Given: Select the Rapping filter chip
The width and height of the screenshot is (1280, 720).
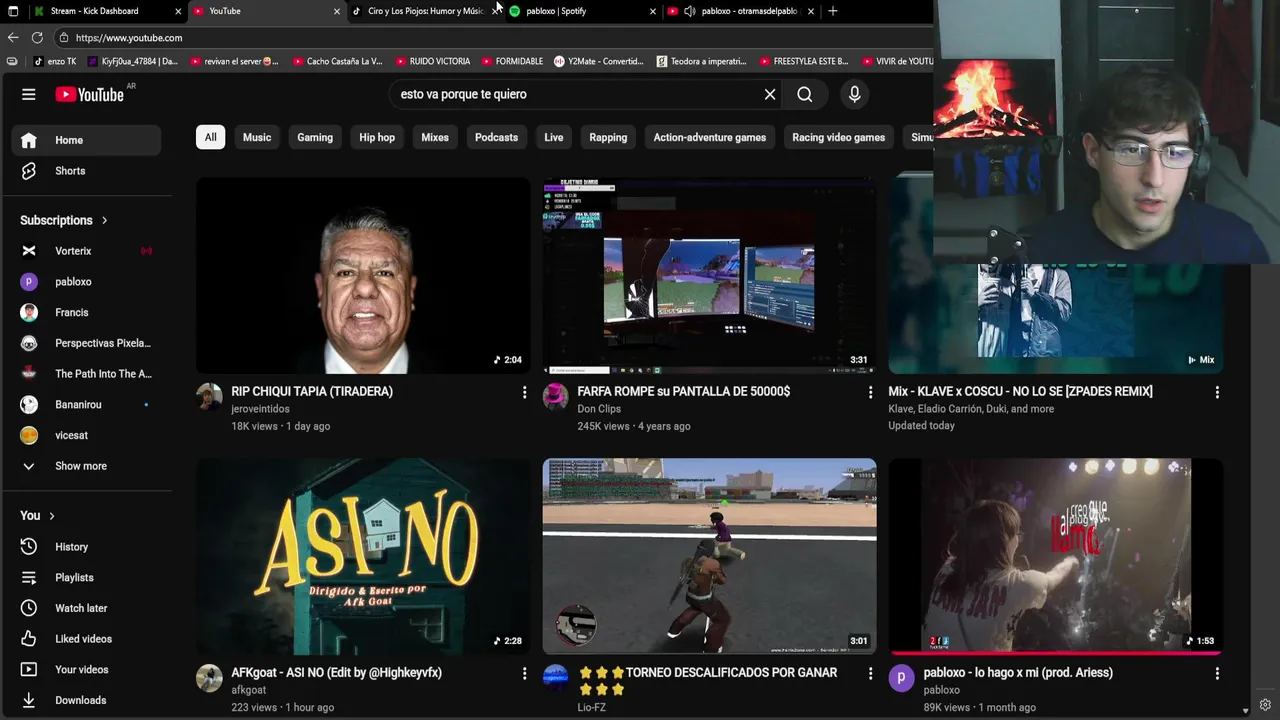Looking at the screenshot, I should coord(608,137).
